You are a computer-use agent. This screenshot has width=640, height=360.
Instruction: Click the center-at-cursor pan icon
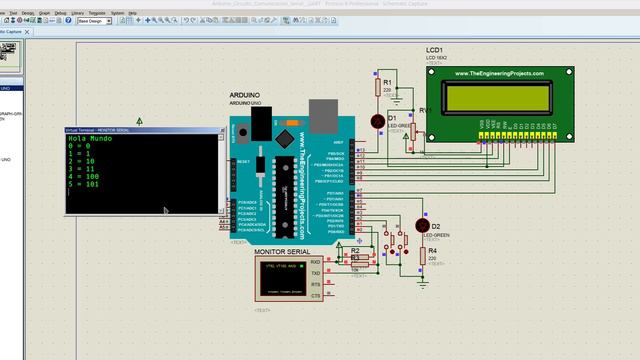pyautogui.click(x=148, y=20)
